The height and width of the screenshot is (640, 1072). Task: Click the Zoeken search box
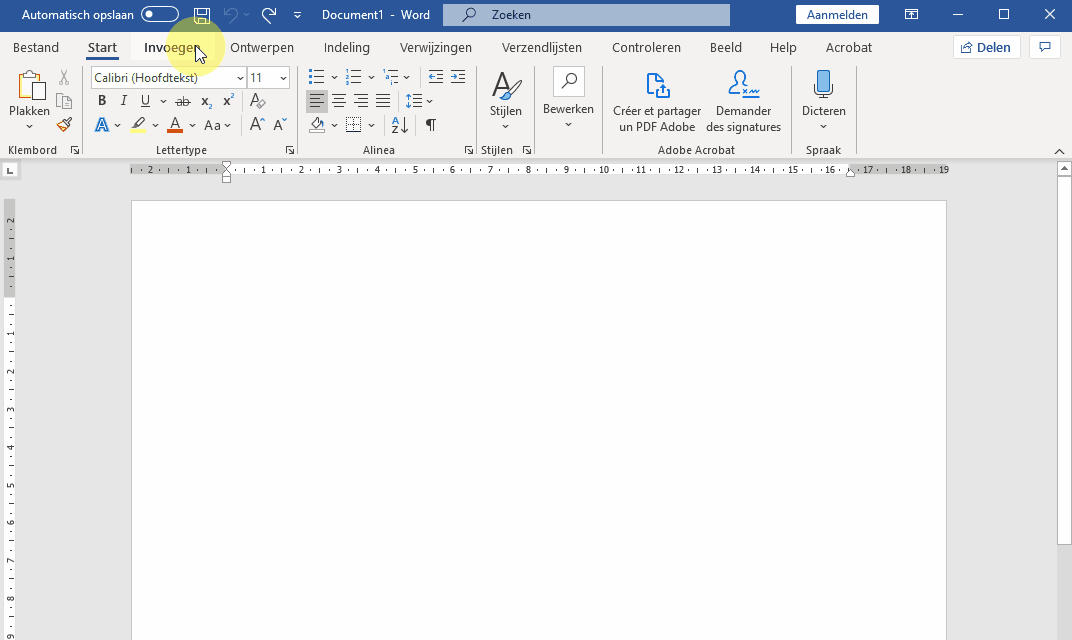tap(586, 14)
